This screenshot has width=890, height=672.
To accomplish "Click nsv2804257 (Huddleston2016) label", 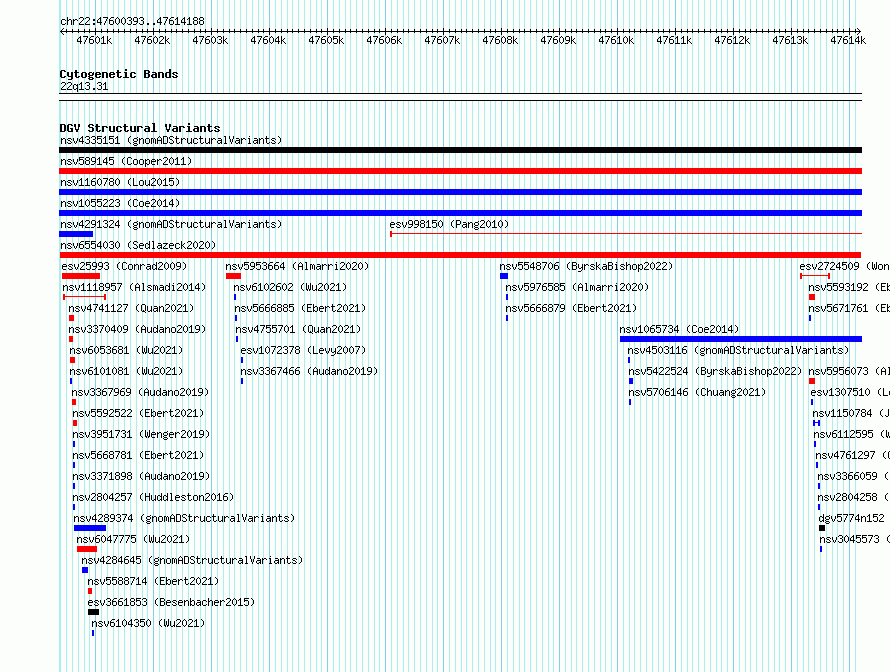I will pos(153,497).
